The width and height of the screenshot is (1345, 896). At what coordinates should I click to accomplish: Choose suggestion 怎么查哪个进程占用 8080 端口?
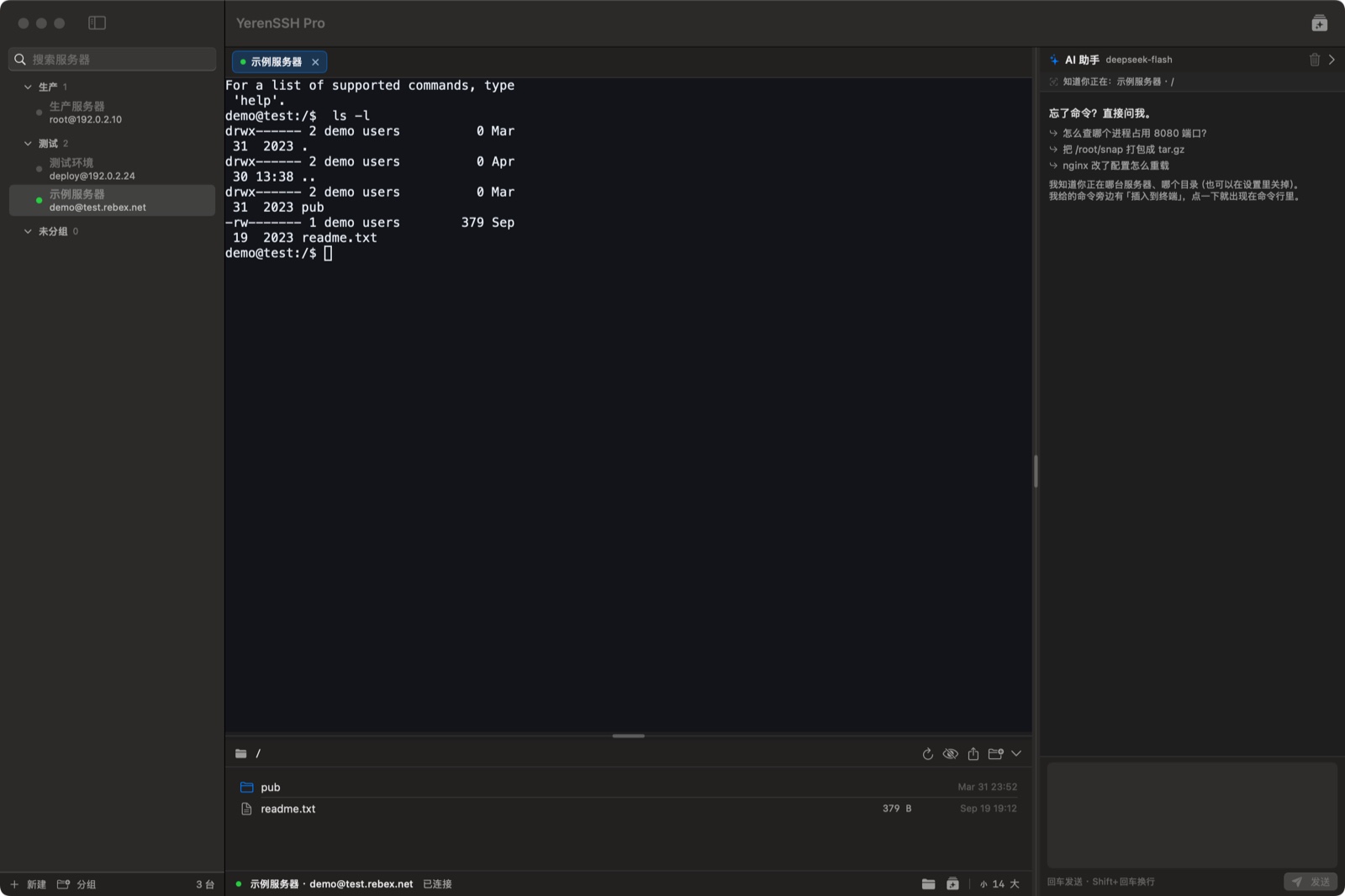coord(1134,133)
